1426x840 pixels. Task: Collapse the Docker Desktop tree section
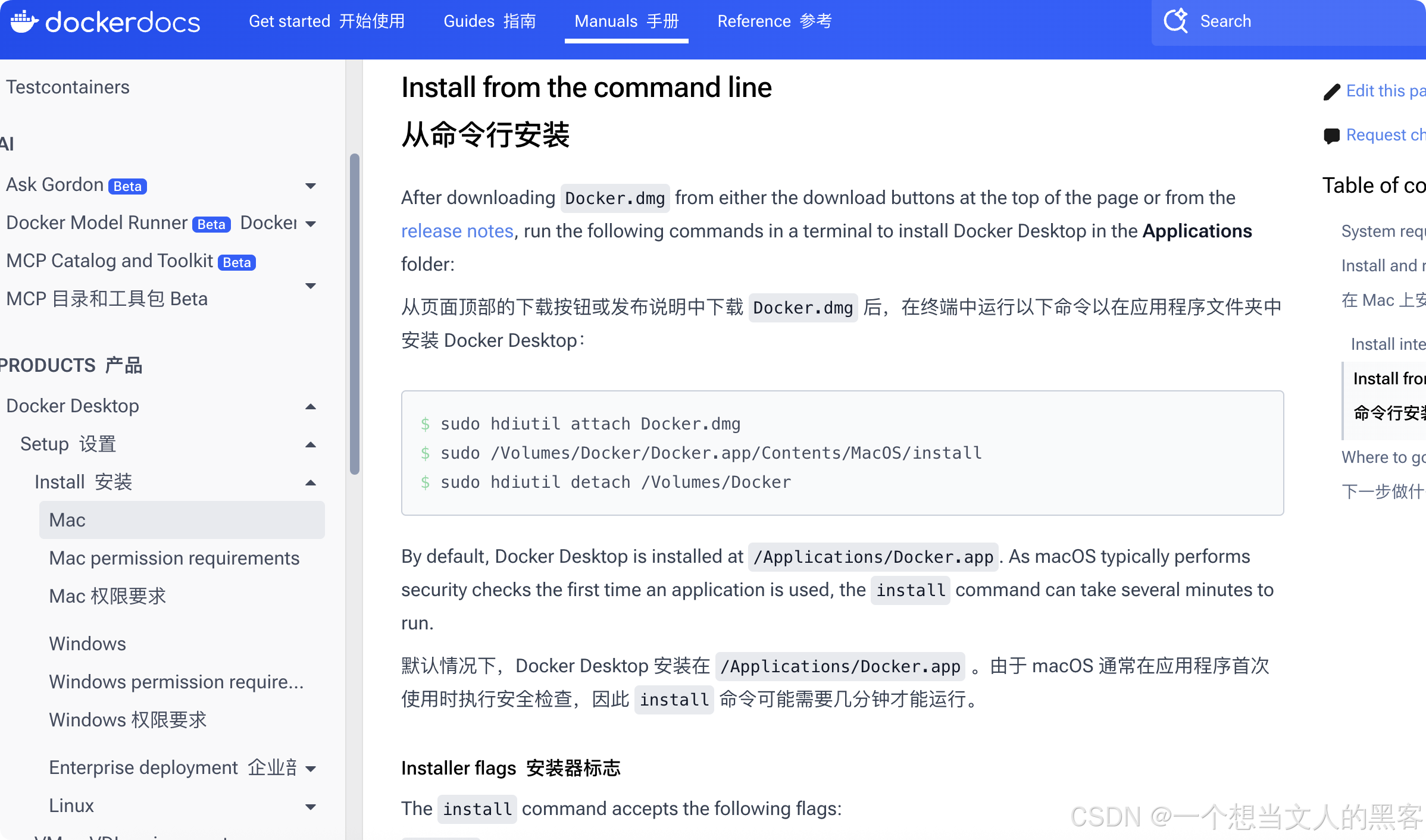click(x=311, y=407)
